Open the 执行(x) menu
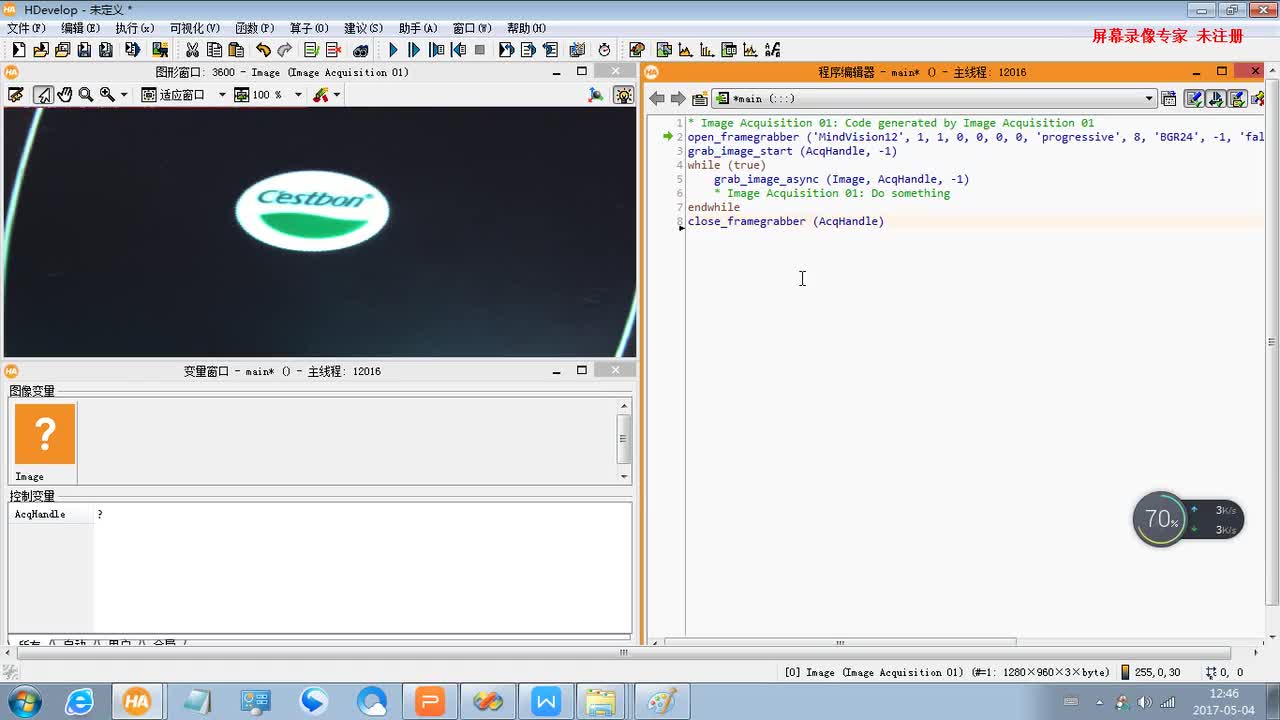This screenshot has width=1280, height=720. pyautogui.click(x=134, y=29)
